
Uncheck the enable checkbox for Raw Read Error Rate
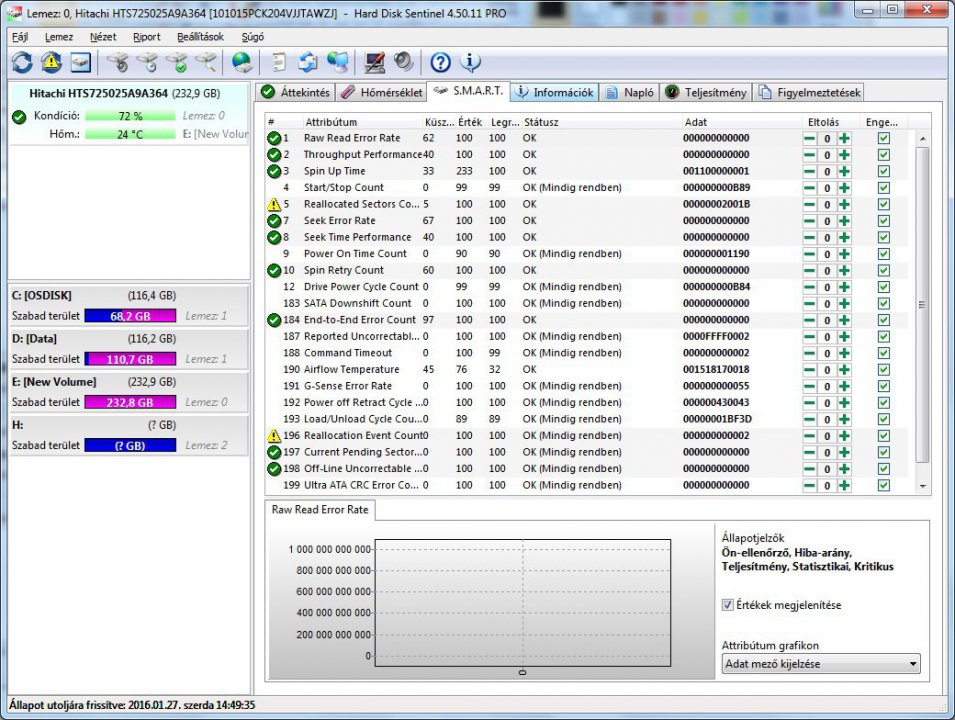884,138
